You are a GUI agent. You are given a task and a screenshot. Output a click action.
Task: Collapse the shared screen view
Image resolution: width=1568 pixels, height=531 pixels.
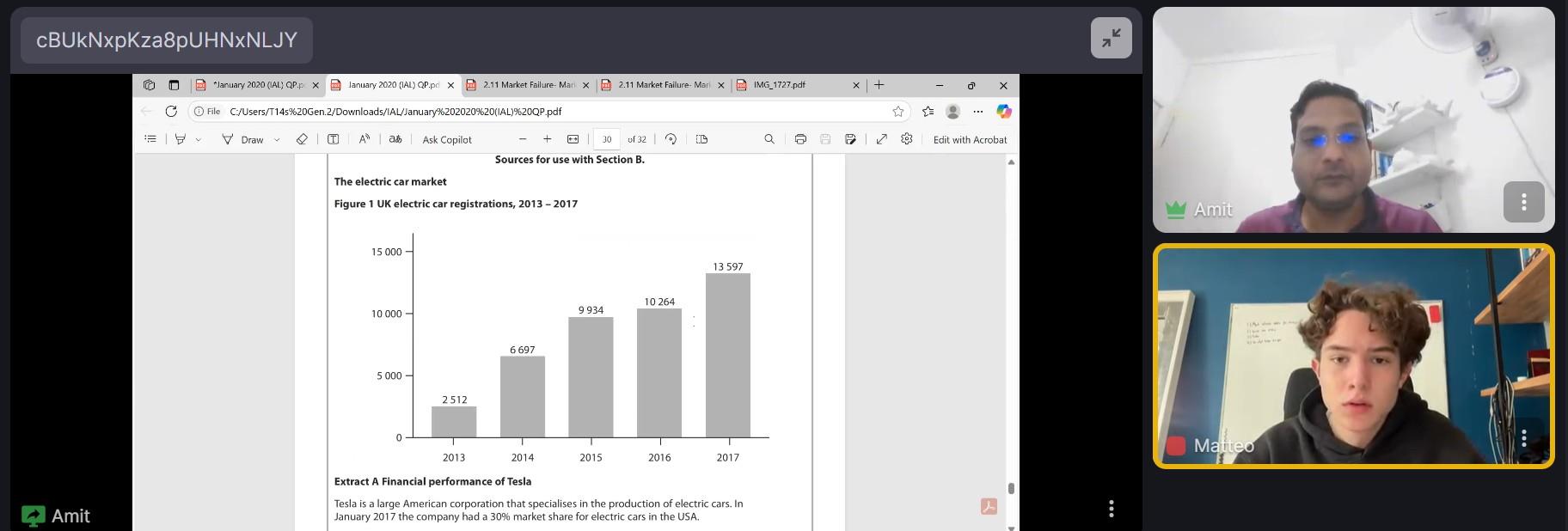(1111, 38)
